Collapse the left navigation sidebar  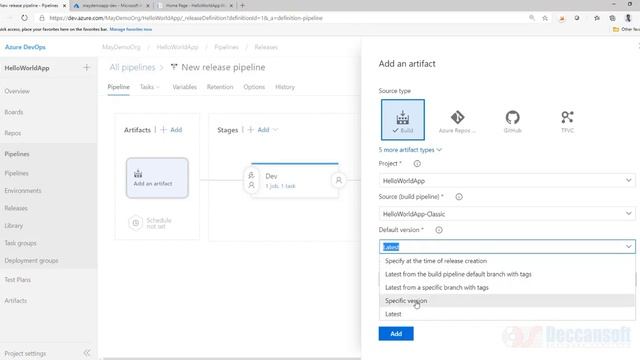tap(87, 353)
